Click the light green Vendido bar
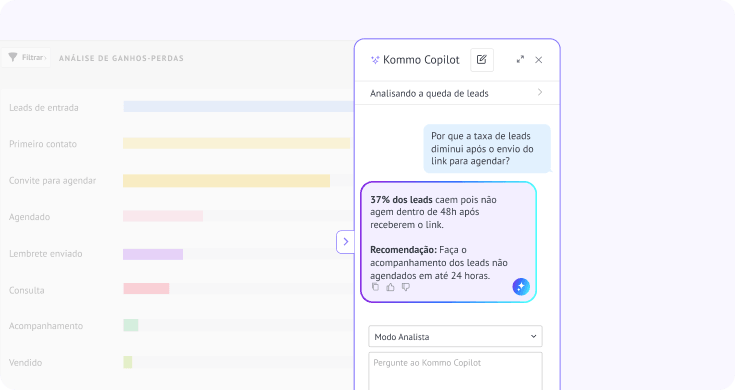Screen dimensions: 735x390 (128, 362)
